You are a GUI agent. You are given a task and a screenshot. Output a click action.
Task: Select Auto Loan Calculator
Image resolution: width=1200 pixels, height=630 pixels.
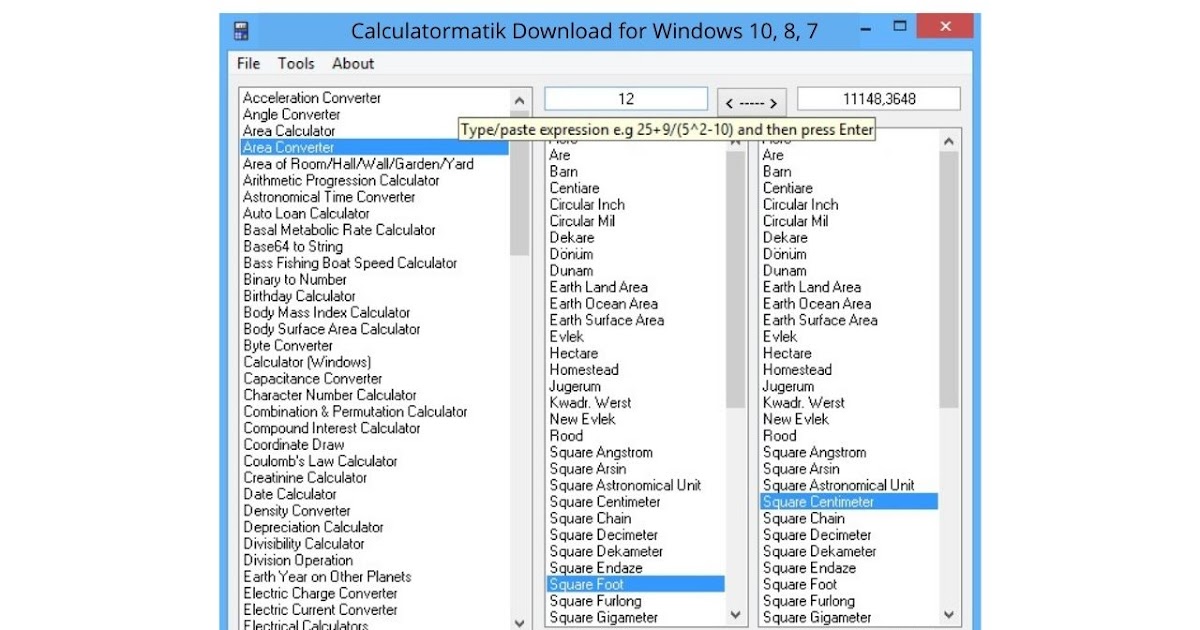(x=306, y=213)
